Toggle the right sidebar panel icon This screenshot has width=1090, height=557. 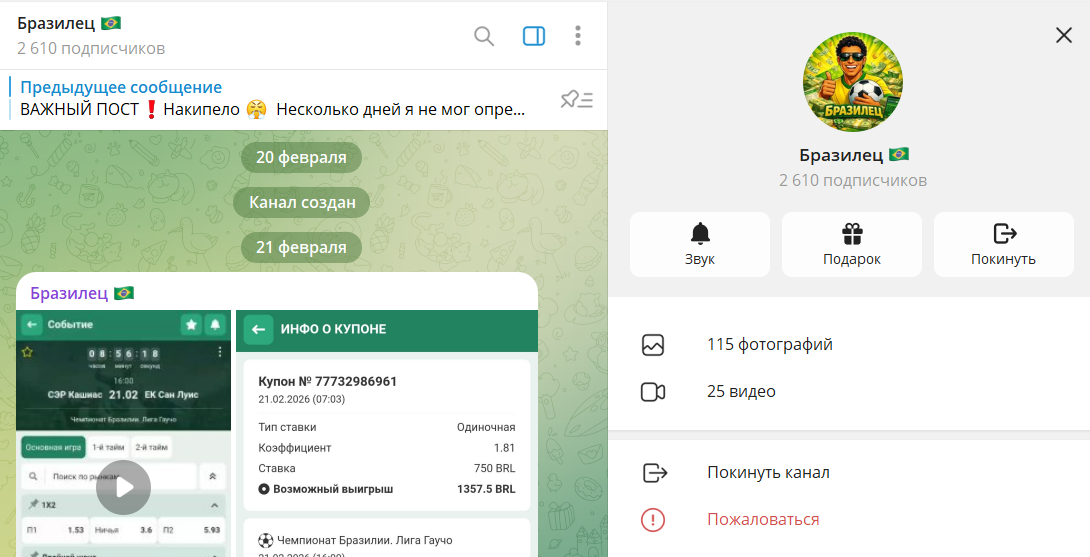[x=534, y=36]
